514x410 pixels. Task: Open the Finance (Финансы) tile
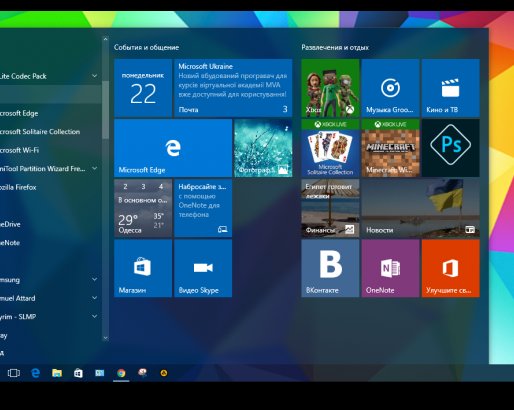coord(330,208)
